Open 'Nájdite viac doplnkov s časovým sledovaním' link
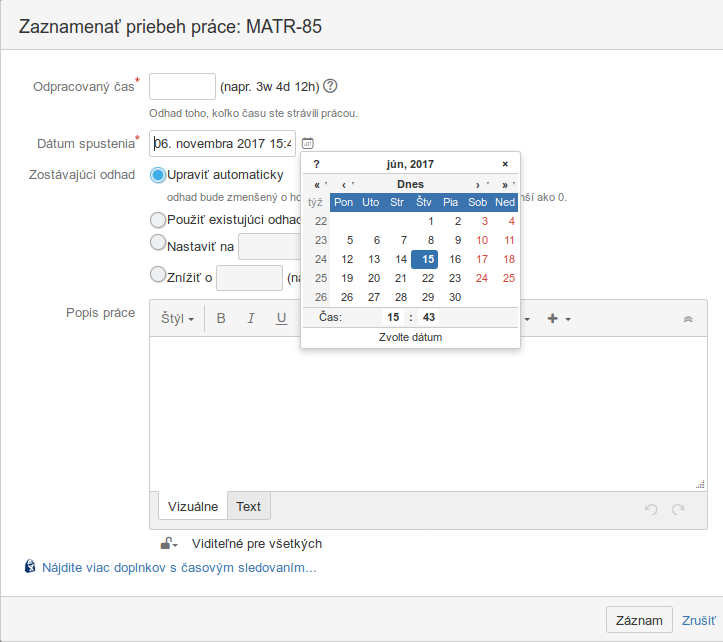The height and width of the screenshot is (642, 723). click(x=179, y=568)
